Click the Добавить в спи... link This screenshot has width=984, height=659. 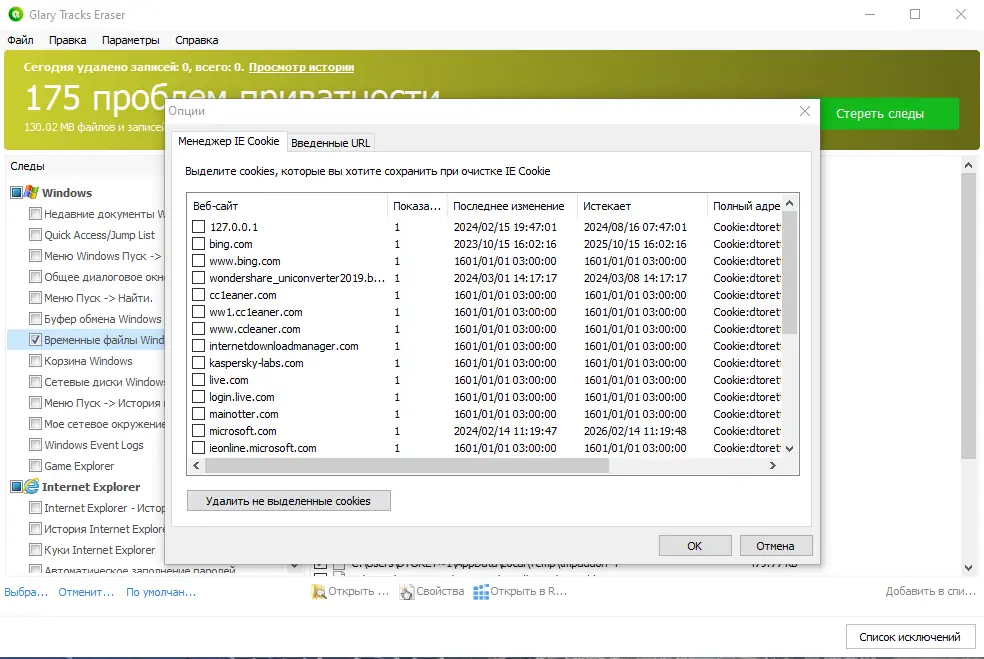pos(931,591)
